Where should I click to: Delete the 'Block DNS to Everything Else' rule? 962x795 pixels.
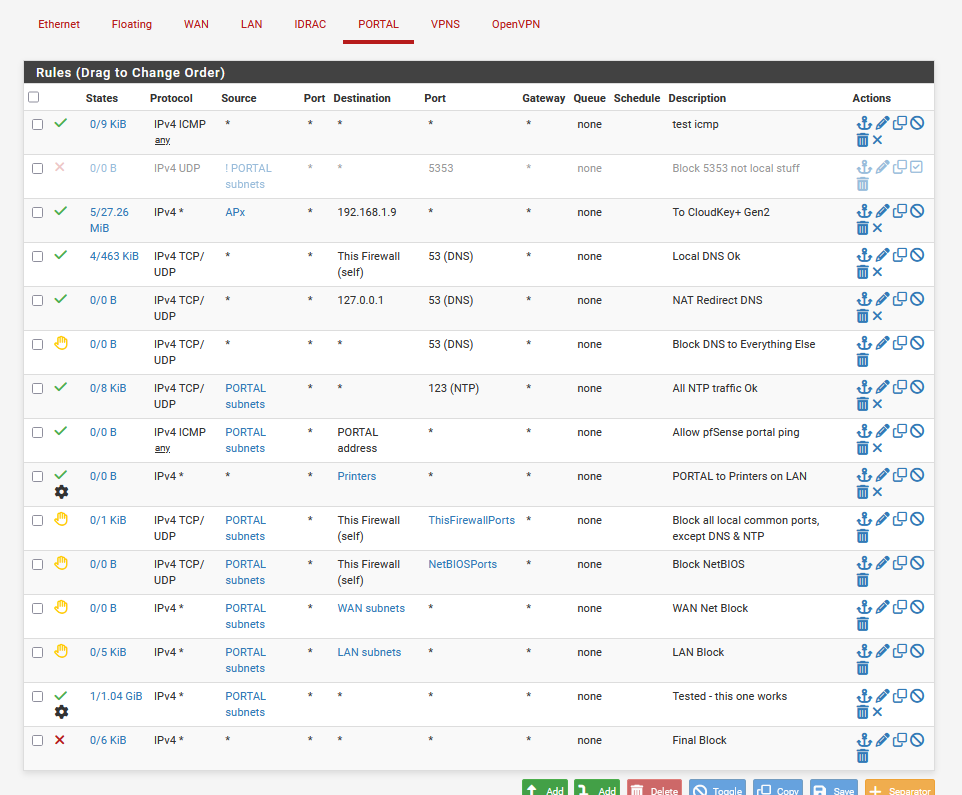[863, 360]
